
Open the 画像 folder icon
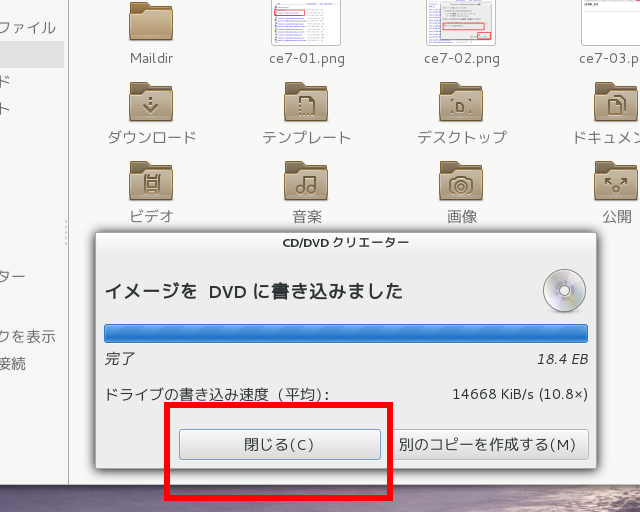[x=461, y=181]
